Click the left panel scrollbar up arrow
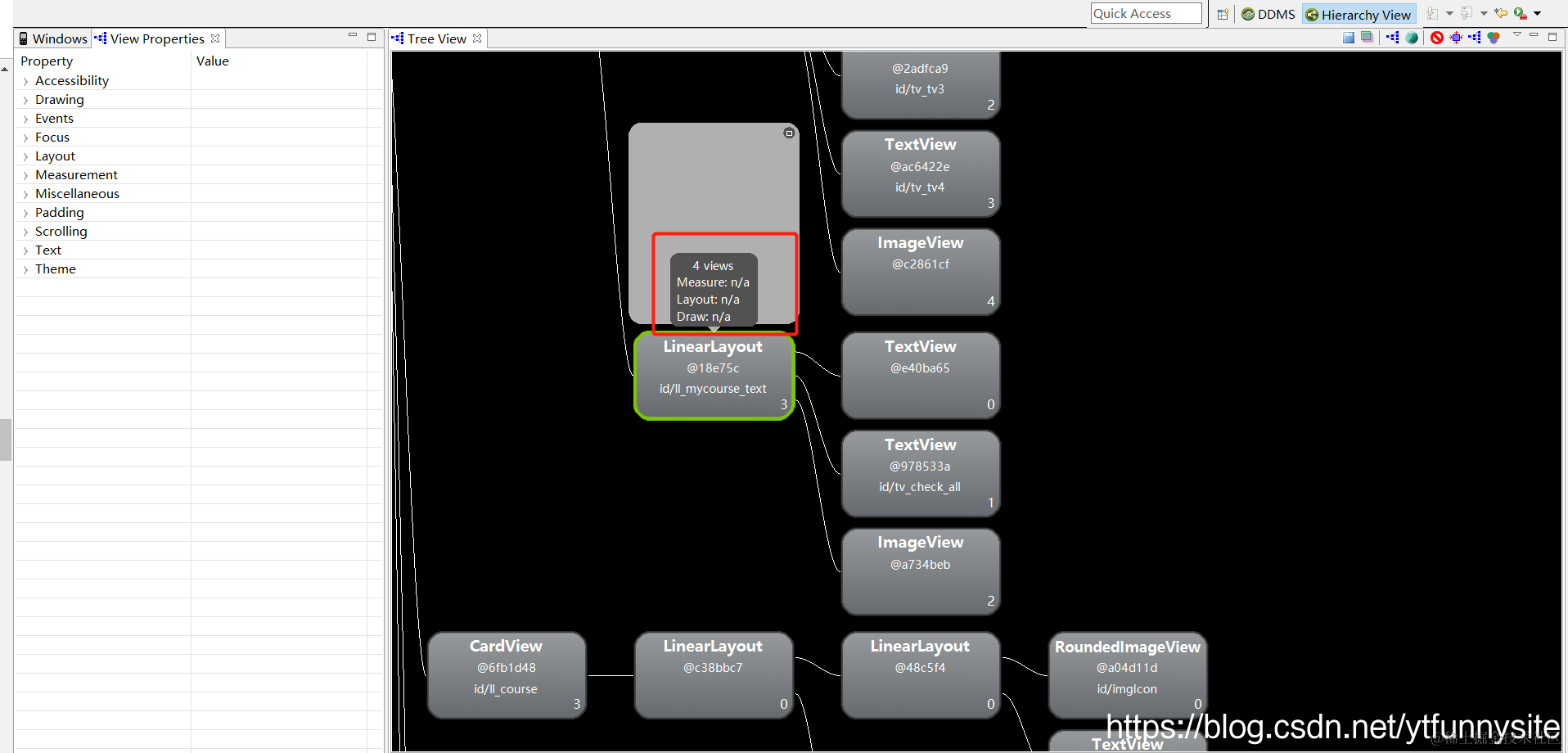1568x753 pixels. tap(6, 70)
